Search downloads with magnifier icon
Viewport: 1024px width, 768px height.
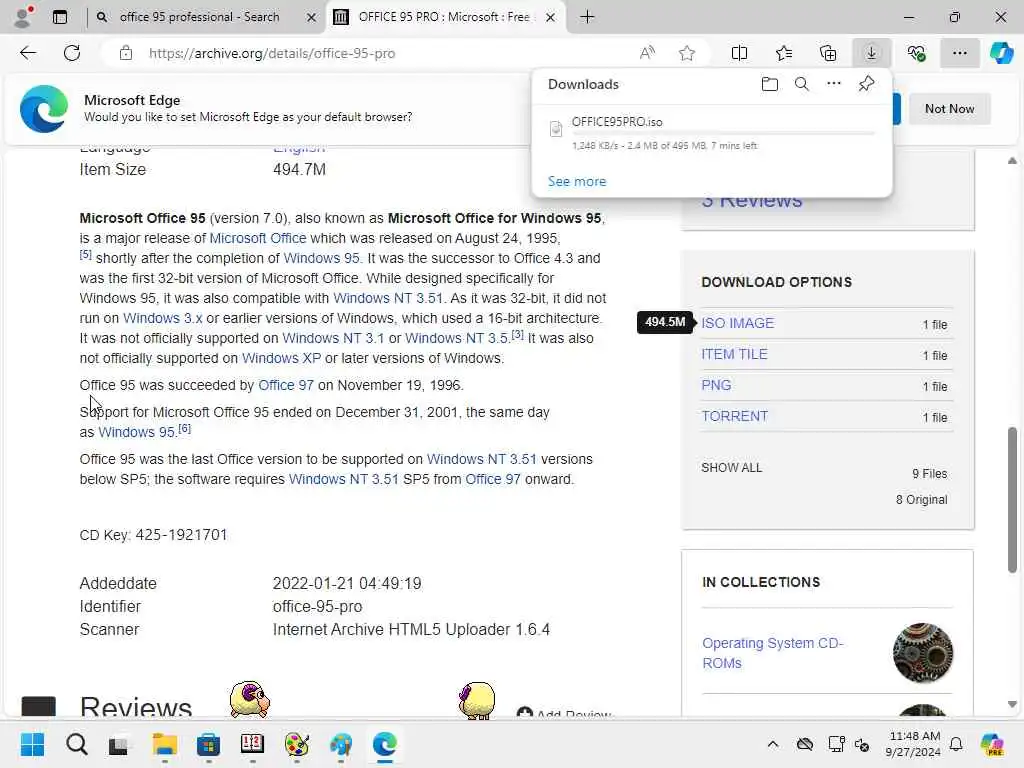click(x=801, y=84)
